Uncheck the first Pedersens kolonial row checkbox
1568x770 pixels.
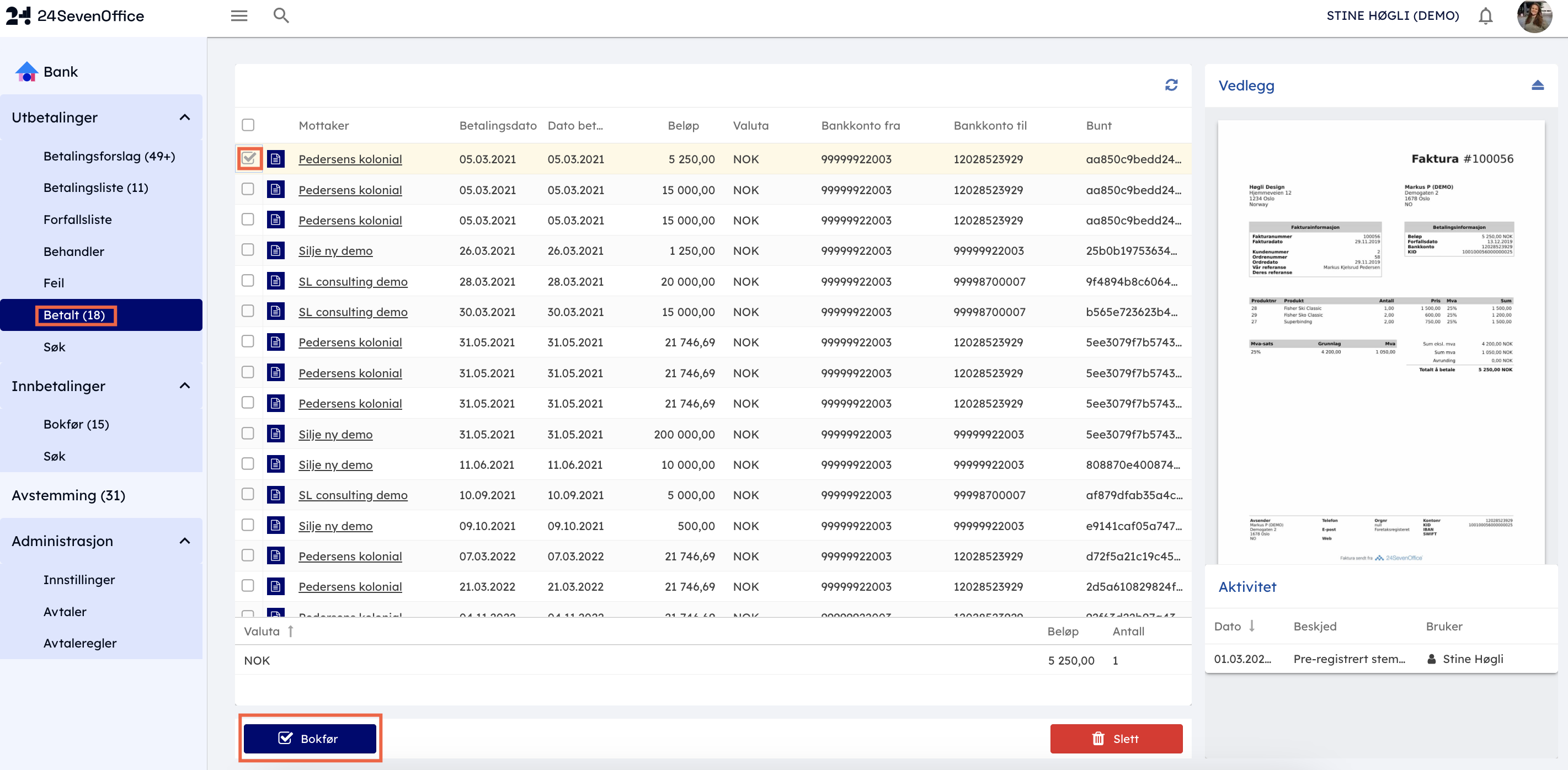(x=248, y=158)
